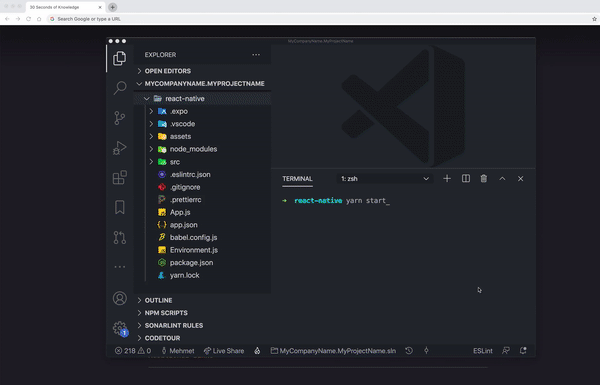Screen dimensions: 600x385
Task: Open the Search view in activity bar
Action: click(119, 88)
